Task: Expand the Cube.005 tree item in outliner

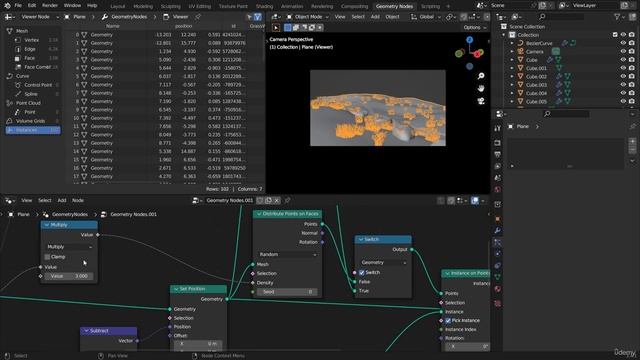Action: pyautogui.click(x=512, y=101)
